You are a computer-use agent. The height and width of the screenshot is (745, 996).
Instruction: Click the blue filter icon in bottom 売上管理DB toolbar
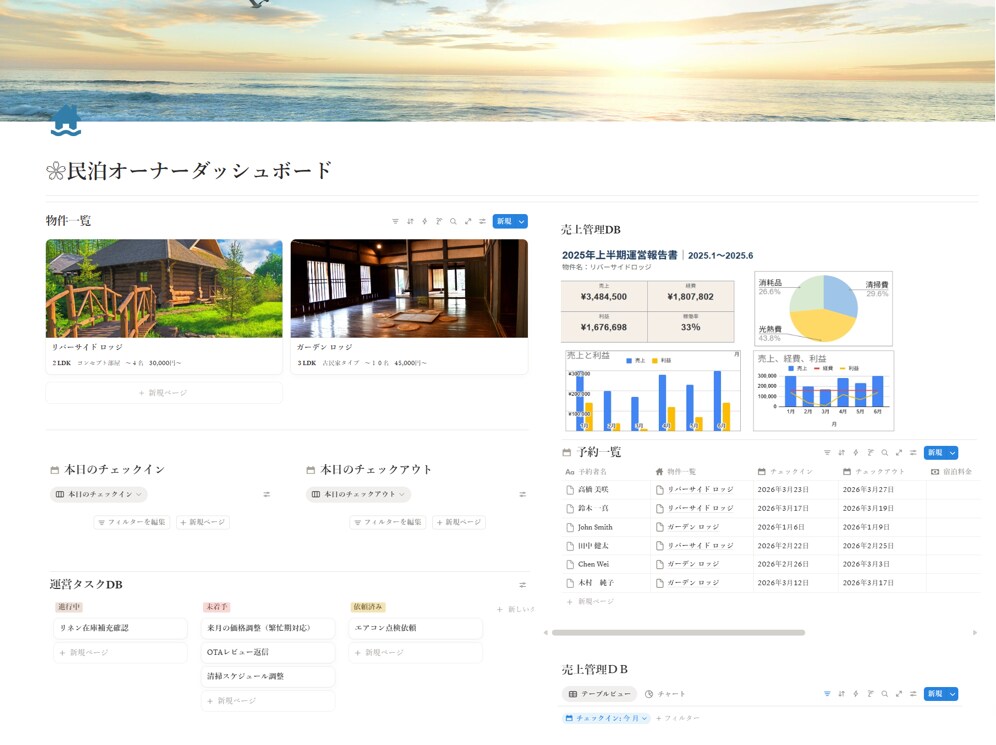point(827,694)
